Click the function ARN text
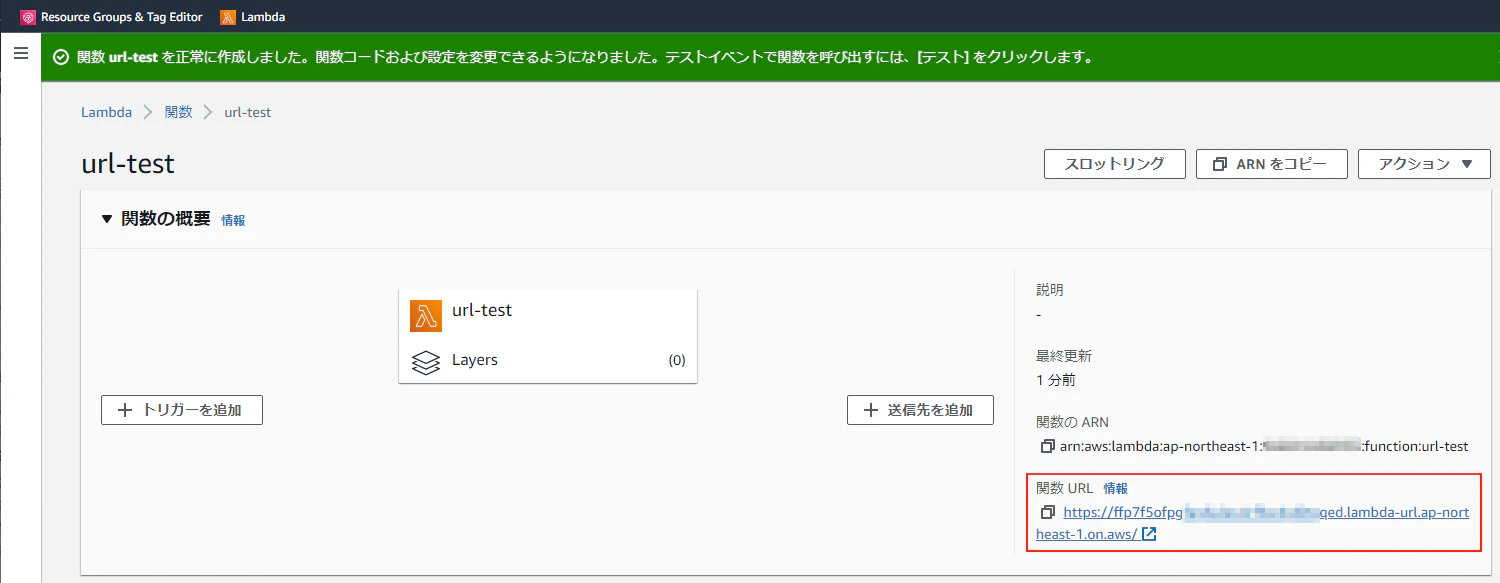 click(x=1264, y=446)
